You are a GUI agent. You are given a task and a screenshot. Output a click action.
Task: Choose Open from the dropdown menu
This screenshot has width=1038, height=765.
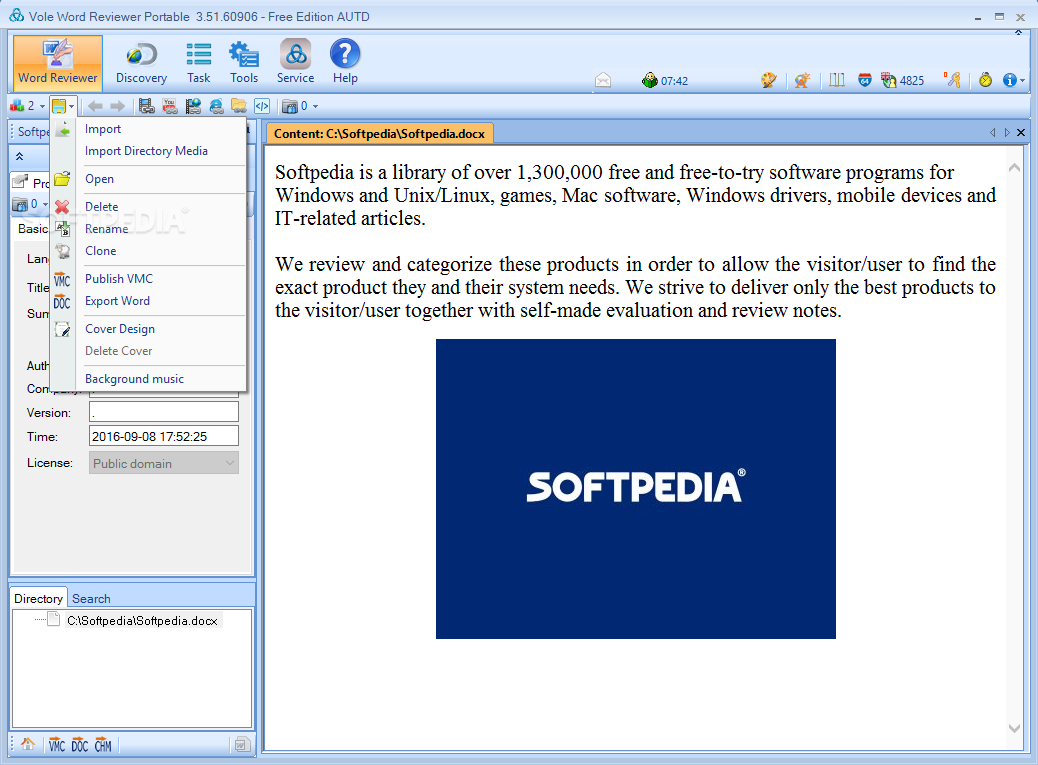(x=99, y=179)
